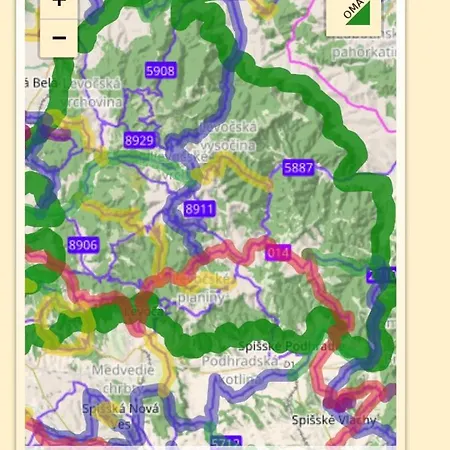Select the 8929 route marker
The height and width of the screenshot is (450, 450).
(139, 140)
